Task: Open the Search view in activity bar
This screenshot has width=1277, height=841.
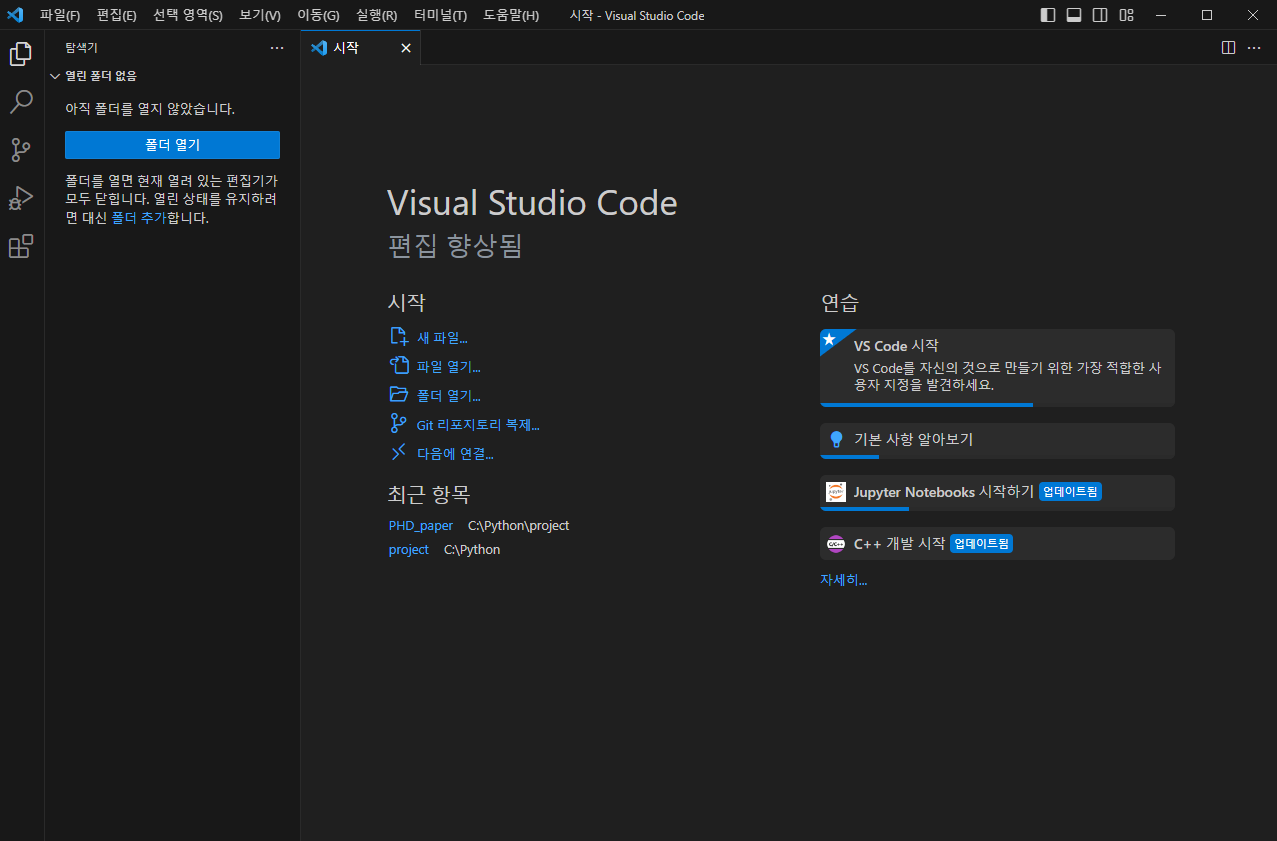Action: pos(21,102)
